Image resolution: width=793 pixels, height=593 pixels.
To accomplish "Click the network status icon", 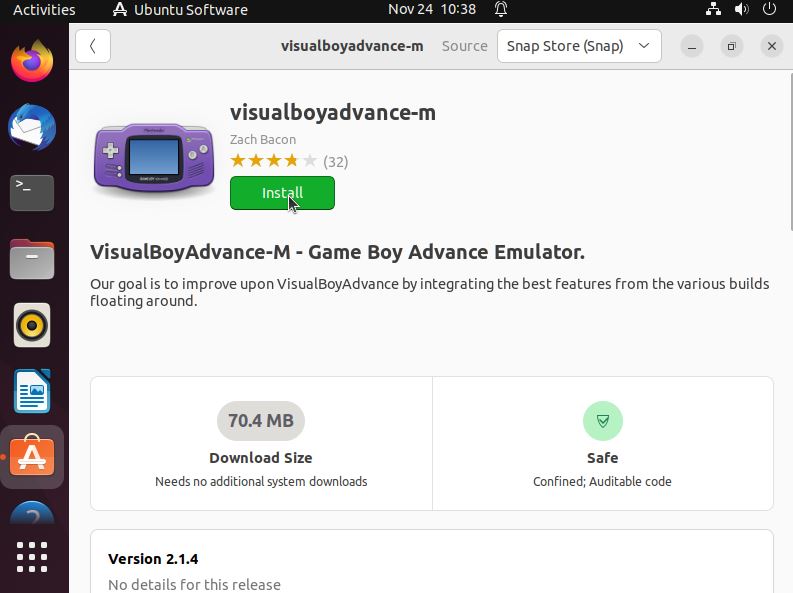I will point(714,9).
